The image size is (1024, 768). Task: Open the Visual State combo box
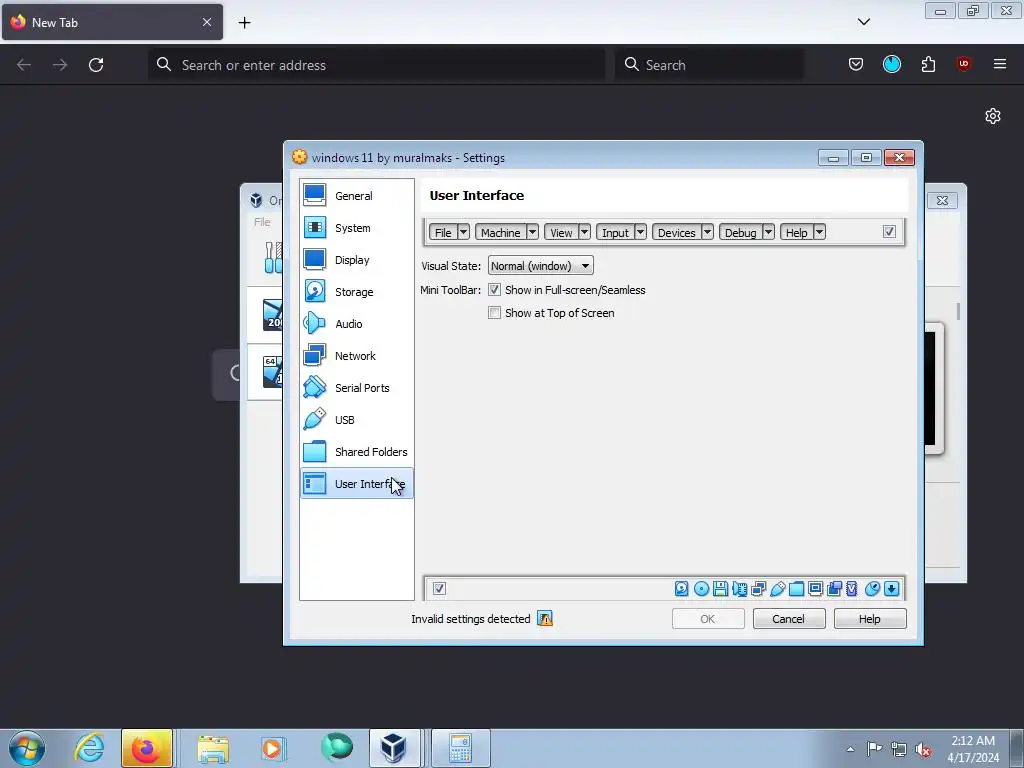(x=541, y=266)
